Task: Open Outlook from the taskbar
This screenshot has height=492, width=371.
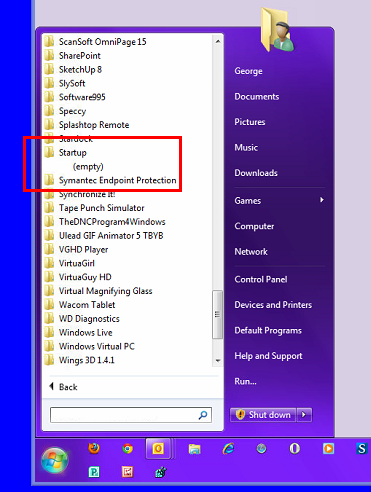Action: (158, 449)
